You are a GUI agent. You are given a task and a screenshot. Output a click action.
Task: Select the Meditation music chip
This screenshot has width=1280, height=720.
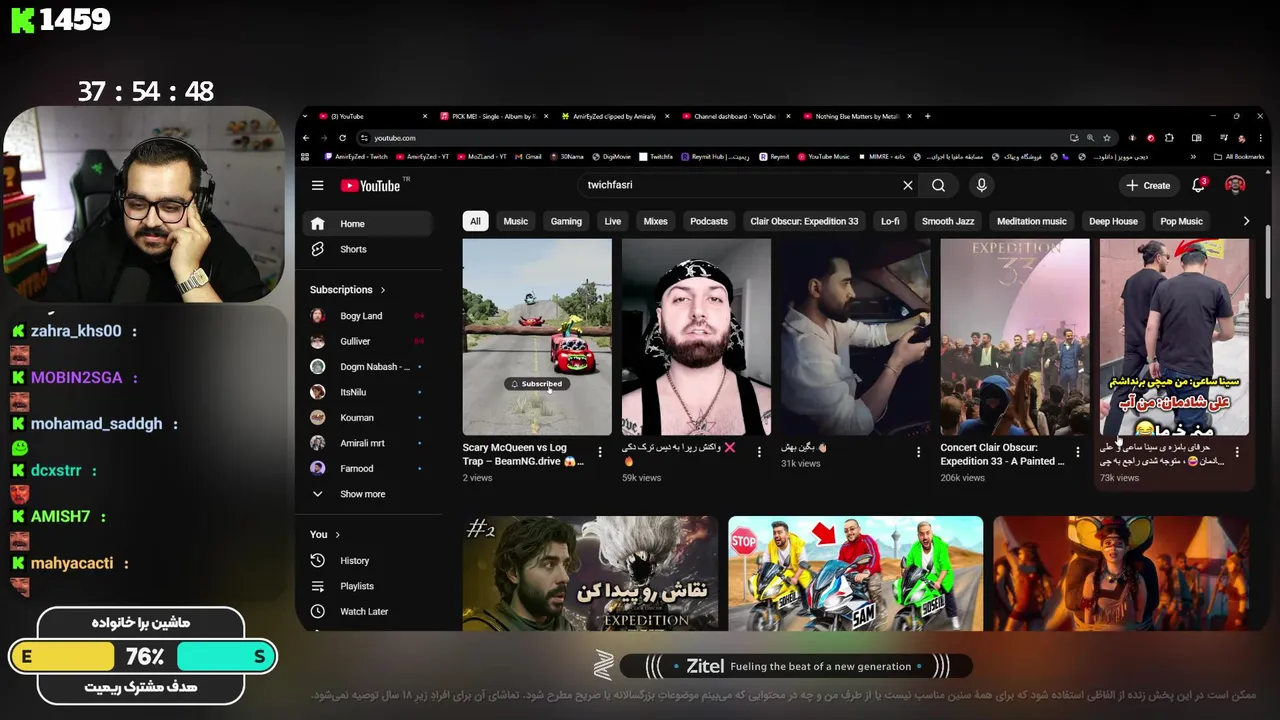[x=1032, y=221]
